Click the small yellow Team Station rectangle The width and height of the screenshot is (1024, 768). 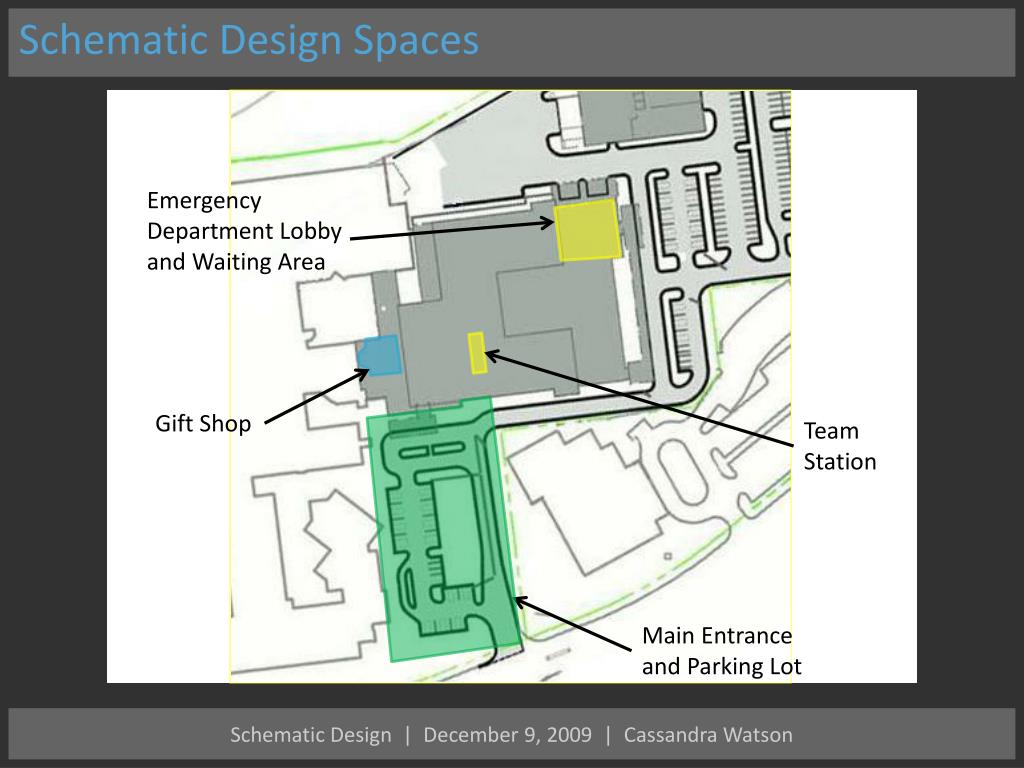click(x=477, y=353)
